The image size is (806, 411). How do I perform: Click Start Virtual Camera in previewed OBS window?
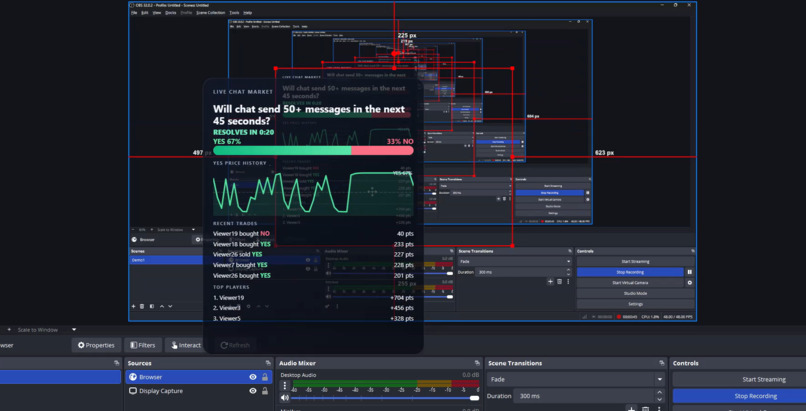pos(630,283)
